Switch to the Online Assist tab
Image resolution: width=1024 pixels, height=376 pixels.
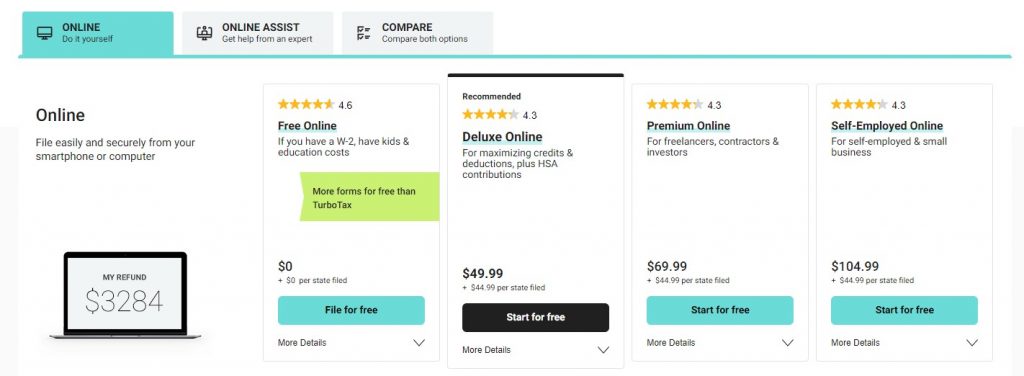point(257,33)
